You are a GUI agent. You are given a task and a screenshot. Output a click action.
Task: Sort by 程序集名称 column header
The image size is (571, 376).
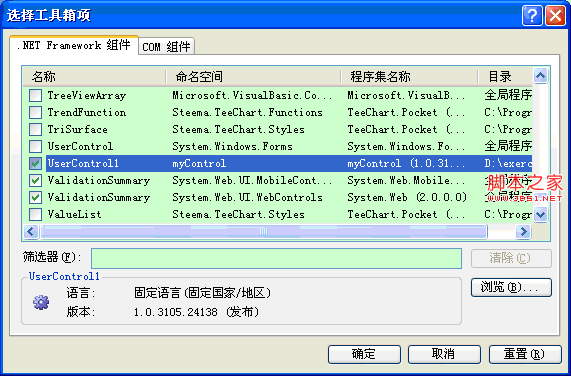coord(409,77)
